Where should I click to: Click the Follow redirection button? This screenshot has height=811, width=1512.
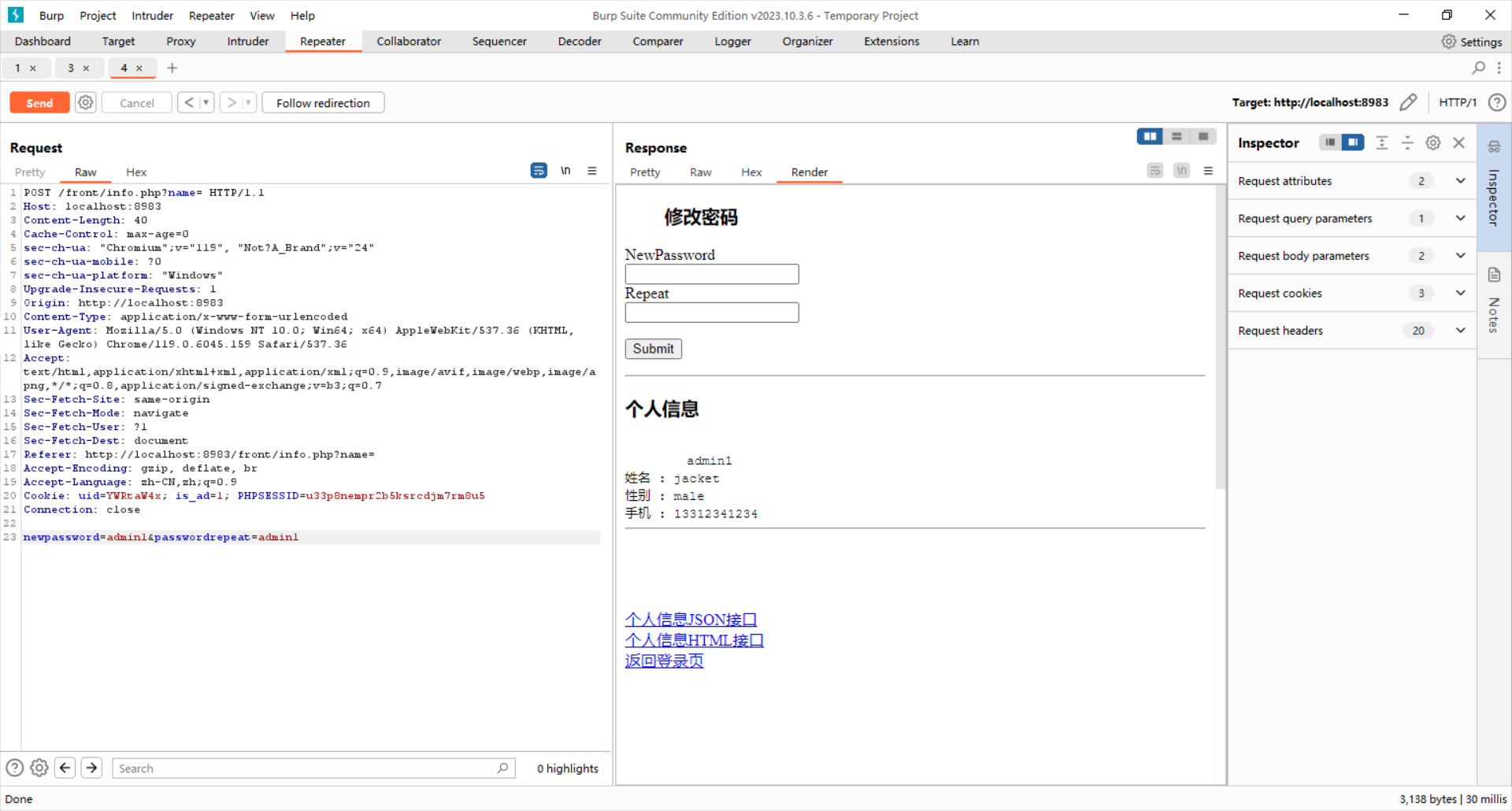(323, 103)
